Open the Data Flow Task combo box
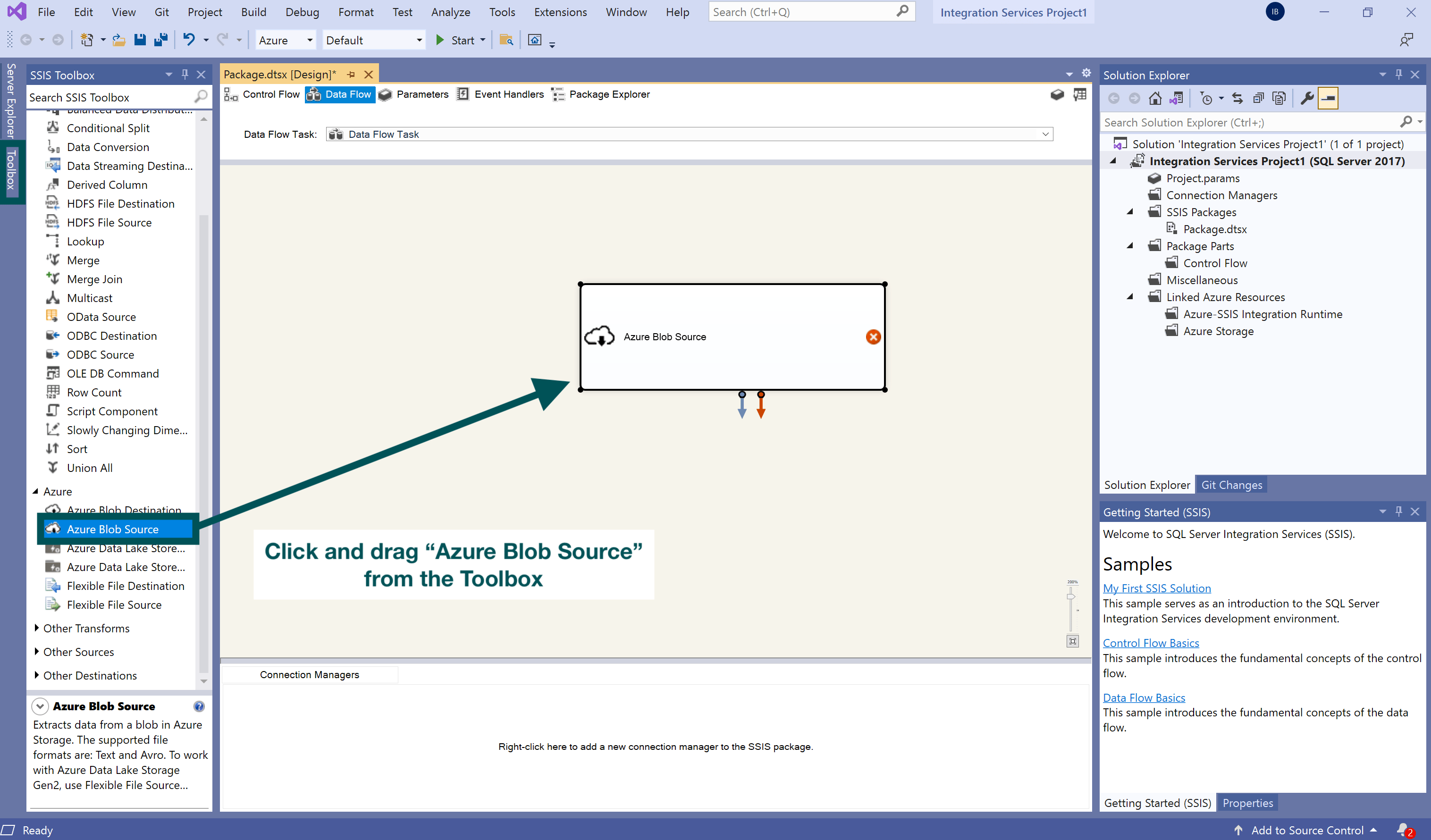Image resolution: width=1431 pixels, height=840 pixels. 690,134
